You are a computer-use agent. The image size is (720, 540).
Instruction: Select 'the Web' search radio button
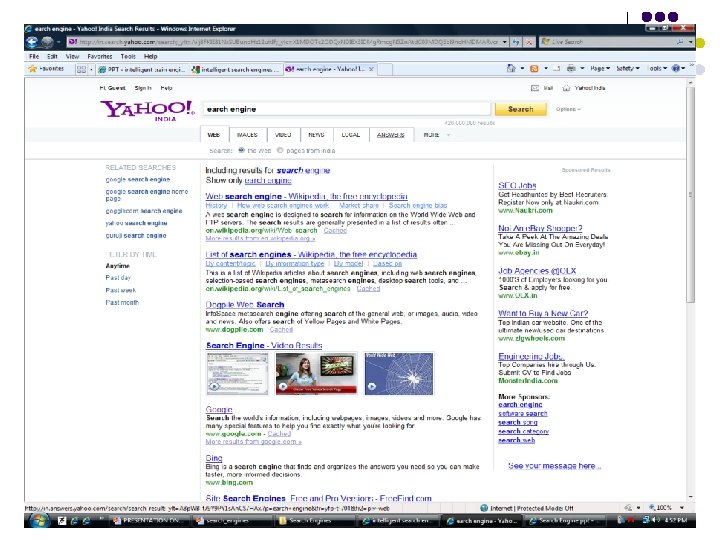coord(241,150)
